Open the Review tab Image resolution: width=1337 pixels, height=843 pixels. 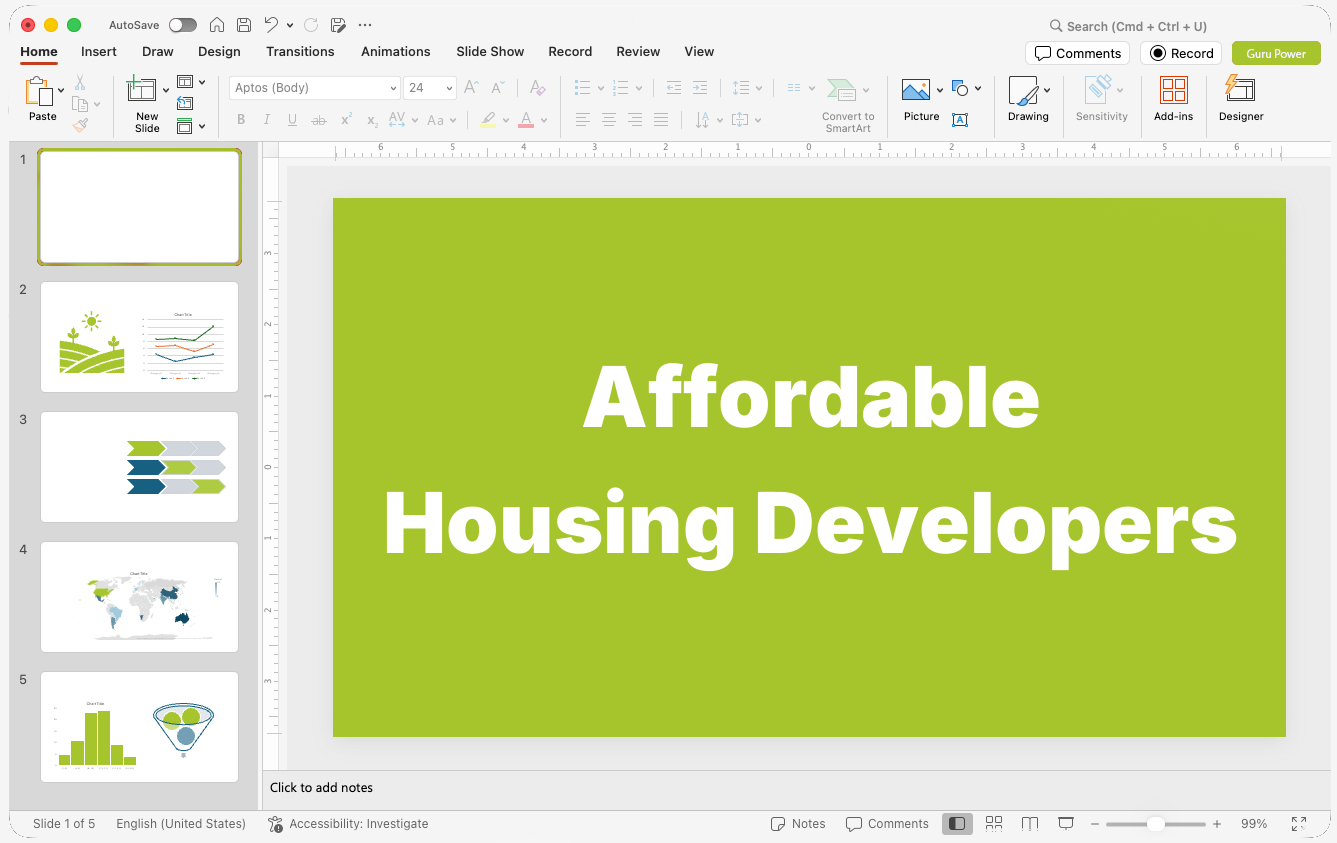pos(638,51)
